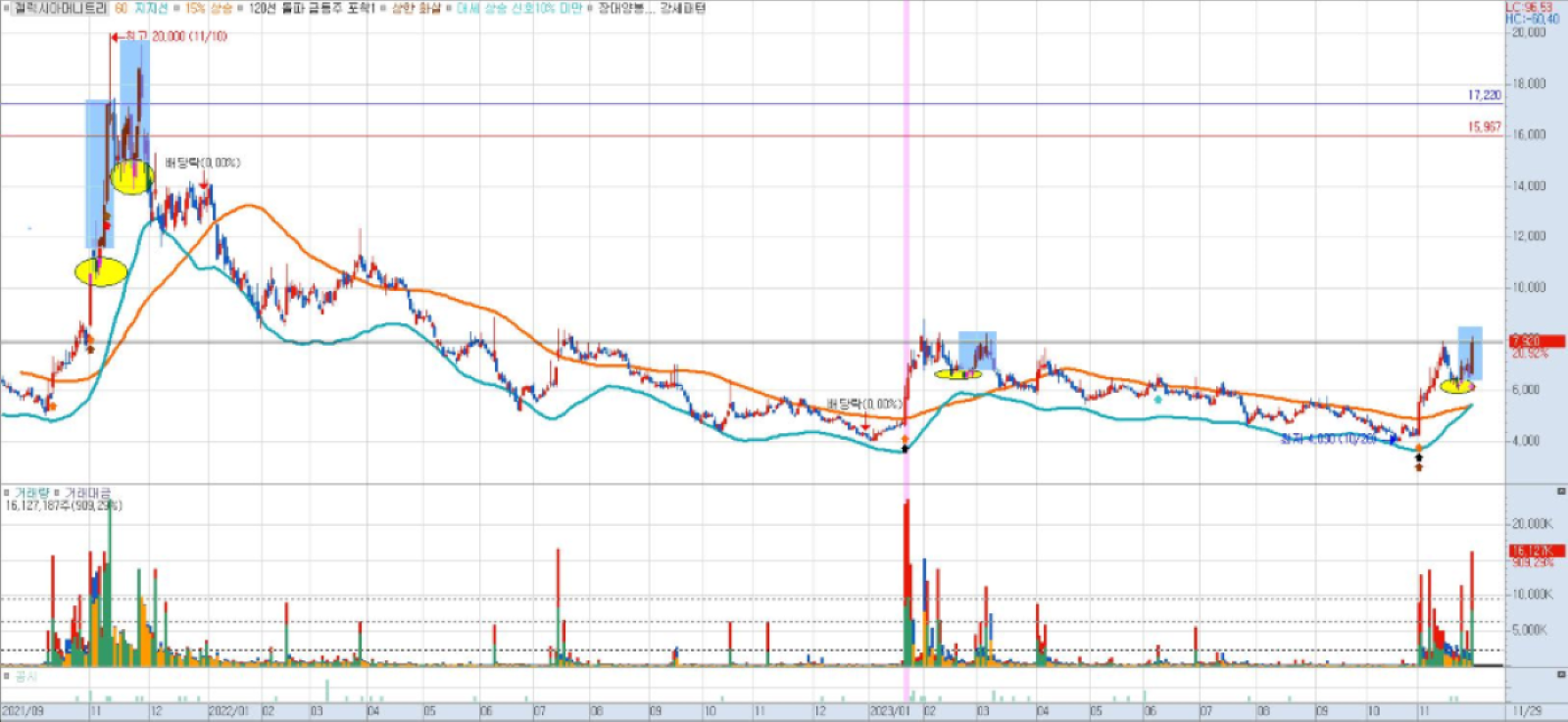The height and width of the screenshot is (722, 1568).
Task: Select the 거래대금 trading value legend
Action: (88, 493)
